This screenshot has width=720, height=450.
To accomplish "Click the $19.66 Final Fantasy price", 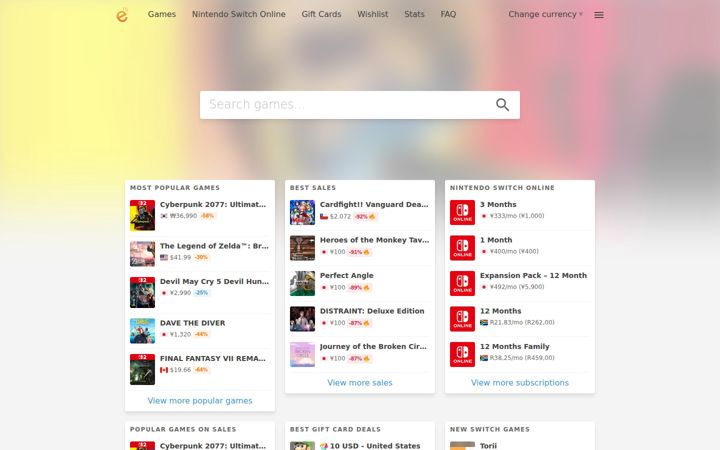I will pos(180,370).
